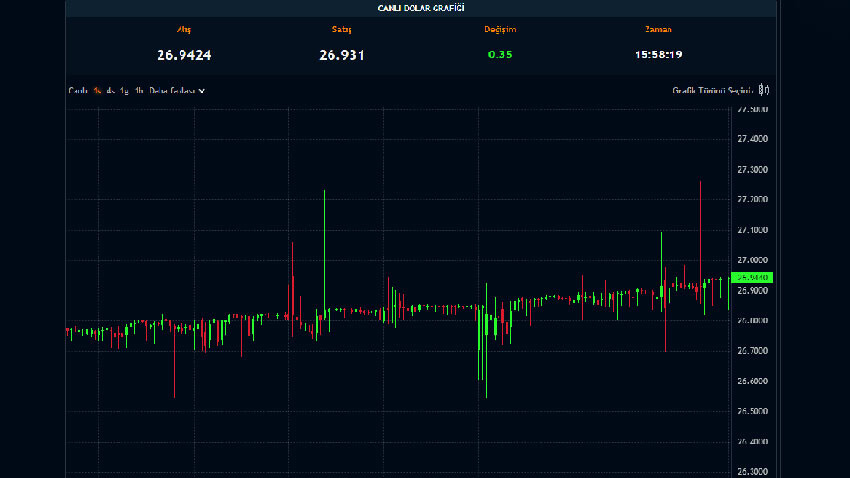Image resolution: width=850 pixels, height=478 pixels.
Task: Click the 27.0000 price axis label
Action: (x=751, y=260)
